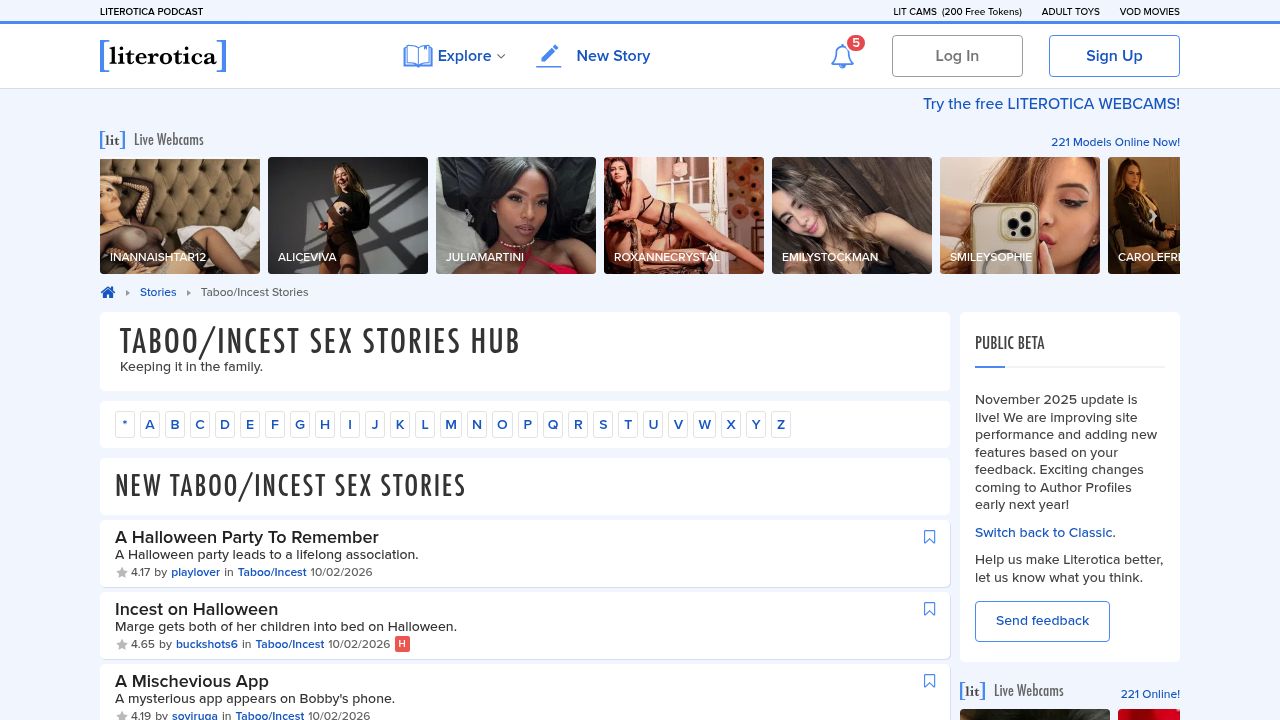Open the 'A Mischevious App' story title
Image resolution: width=1280 pixels, height=720 pixels.
[x=192, y=681]
